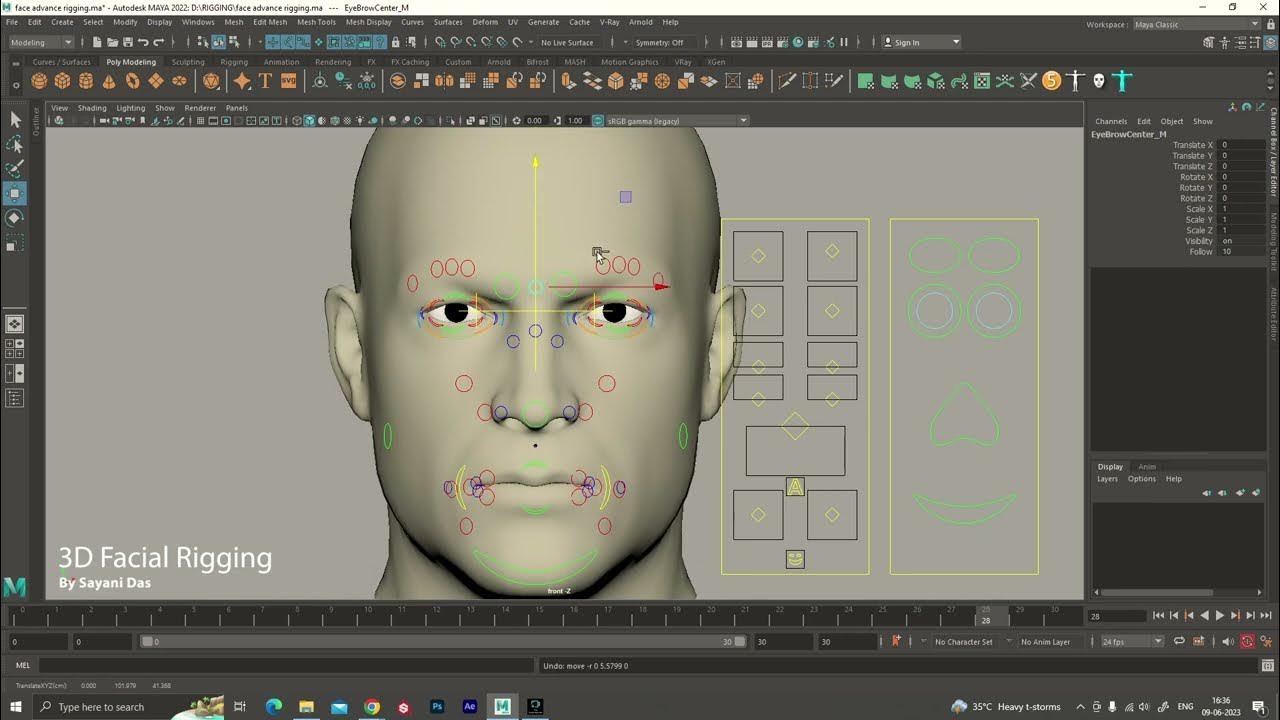Click the Redo arrow in the status line
Image resolution: width=1280 pixels, height=720 pixels.
pos(158,42)
